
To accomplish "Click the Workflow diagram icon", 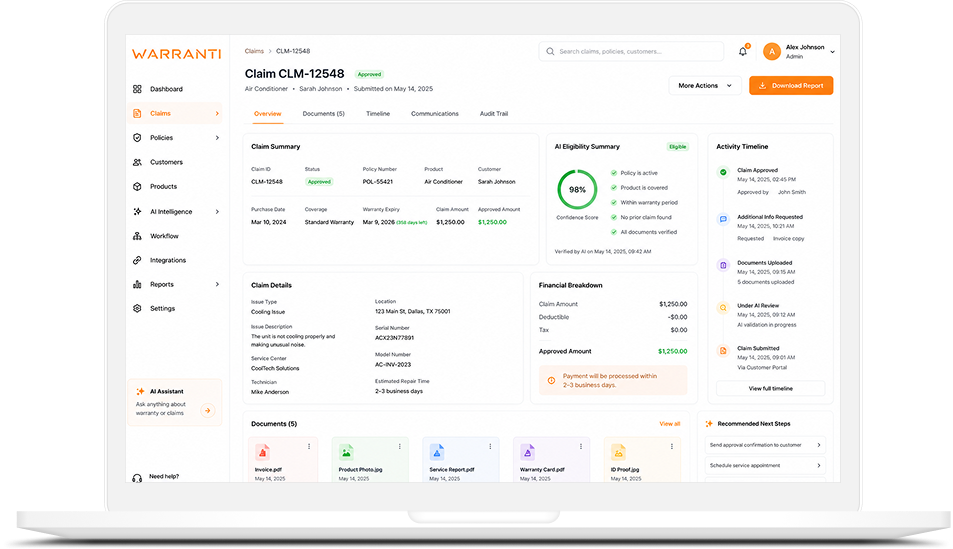I will (x=137, y=236).
